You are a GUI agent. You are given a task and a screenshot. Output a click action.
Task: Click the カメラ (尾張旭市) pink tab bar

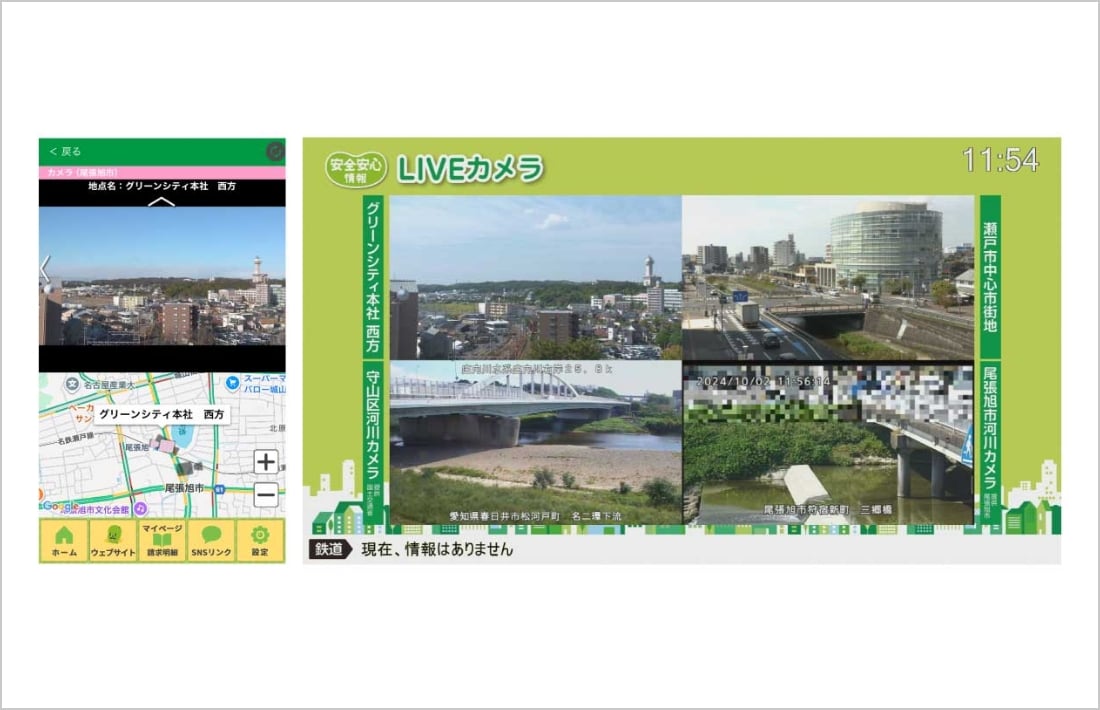click(x=162, y=173)
